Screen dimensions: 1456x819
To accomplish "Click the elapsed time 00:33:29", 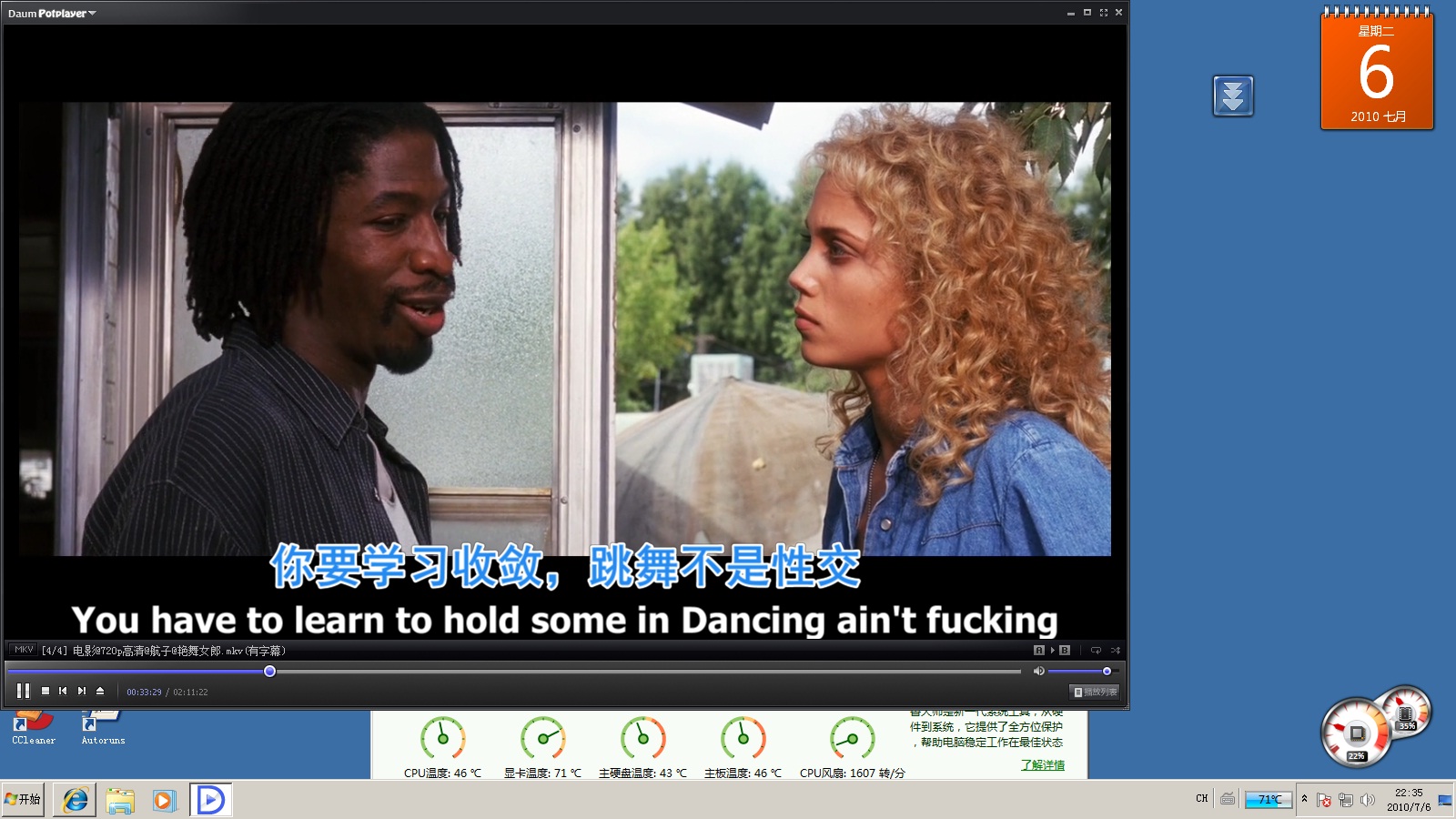I will point(144,693).
